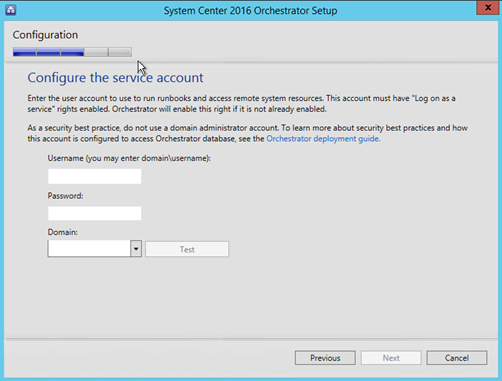
Task: Focus the Password input field
Action: (94, 213)
